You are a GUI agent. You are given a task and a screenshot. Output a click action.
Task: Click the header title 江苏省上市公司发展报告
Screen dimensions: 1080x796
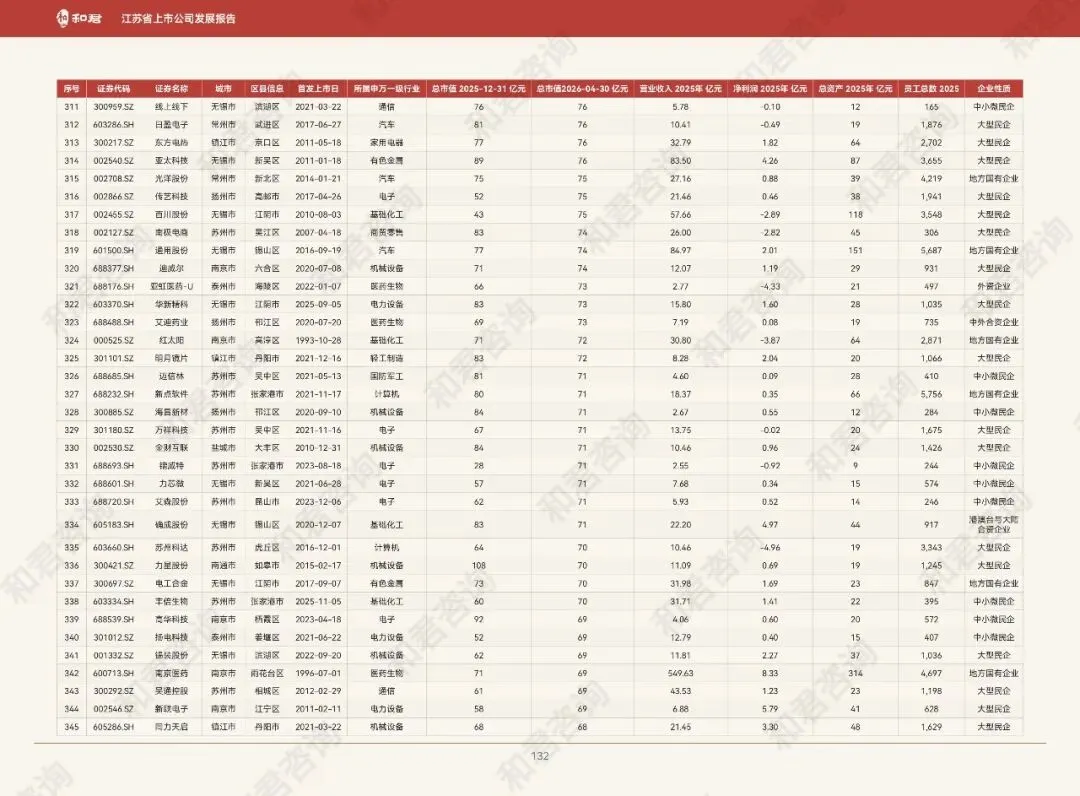tap(178, 19)
